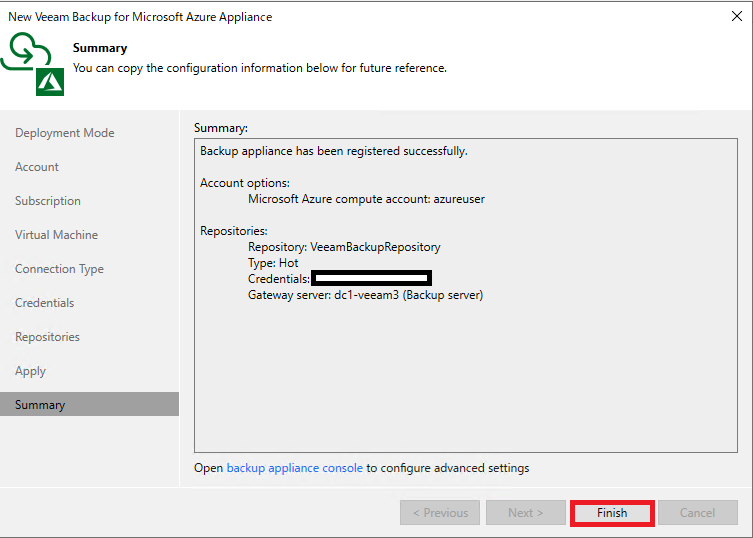Click 'Backup appliance has been registered successfully' text
753x538 pixels.
[x=333, y=151]
